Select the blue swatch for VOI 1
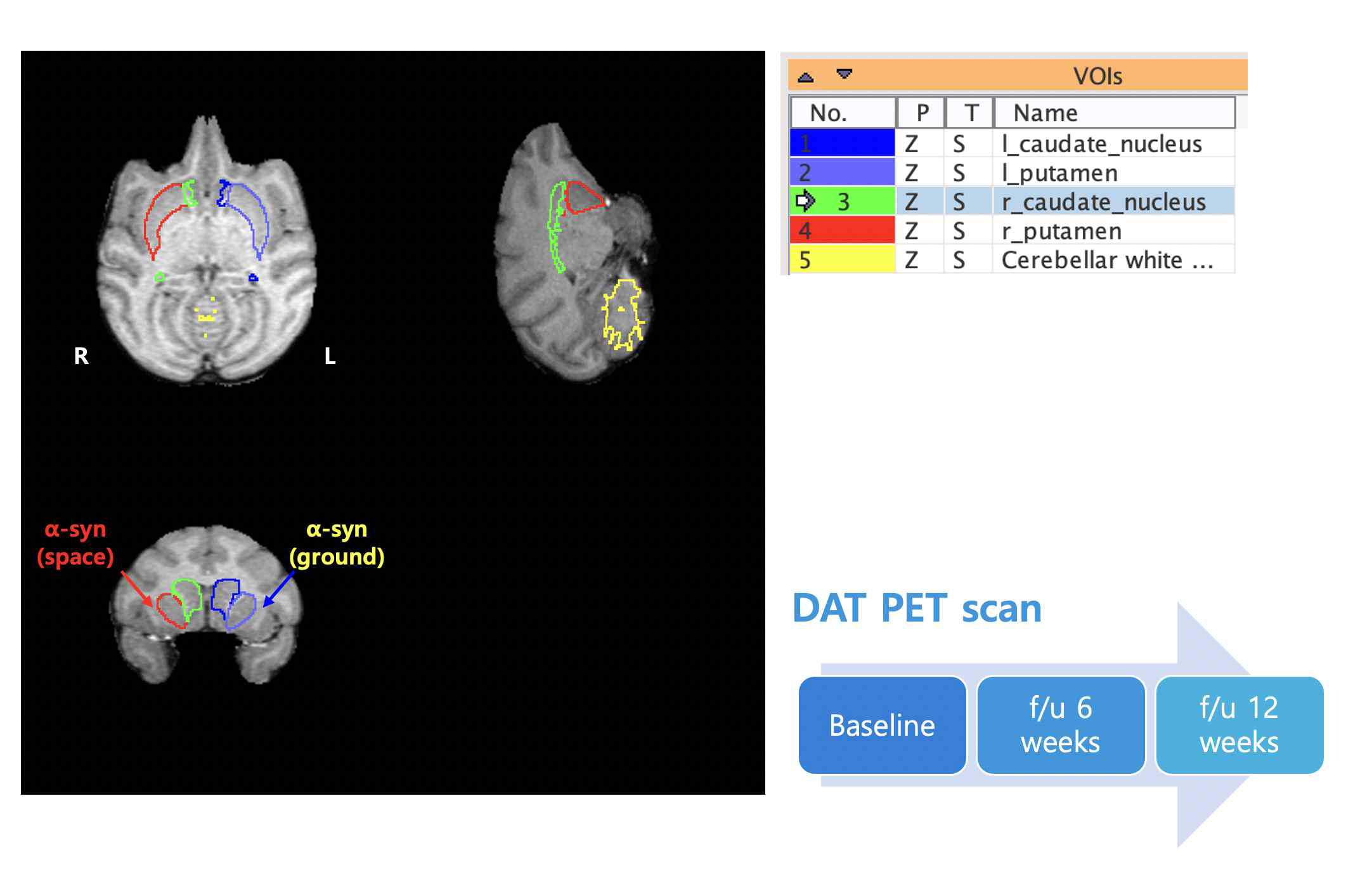The image size is (1372, 874). 843,143
